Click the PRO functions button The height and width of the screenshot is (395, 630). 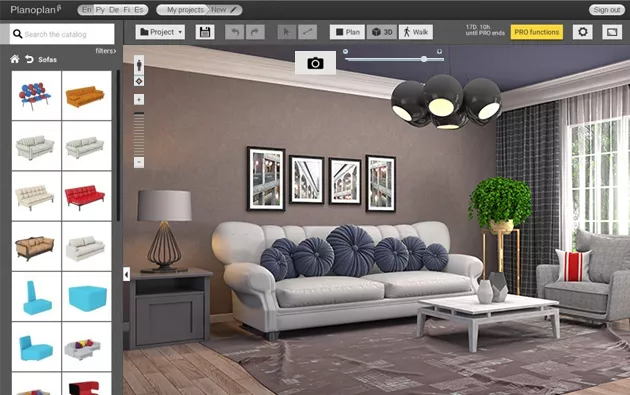click(x=537, y=32)
